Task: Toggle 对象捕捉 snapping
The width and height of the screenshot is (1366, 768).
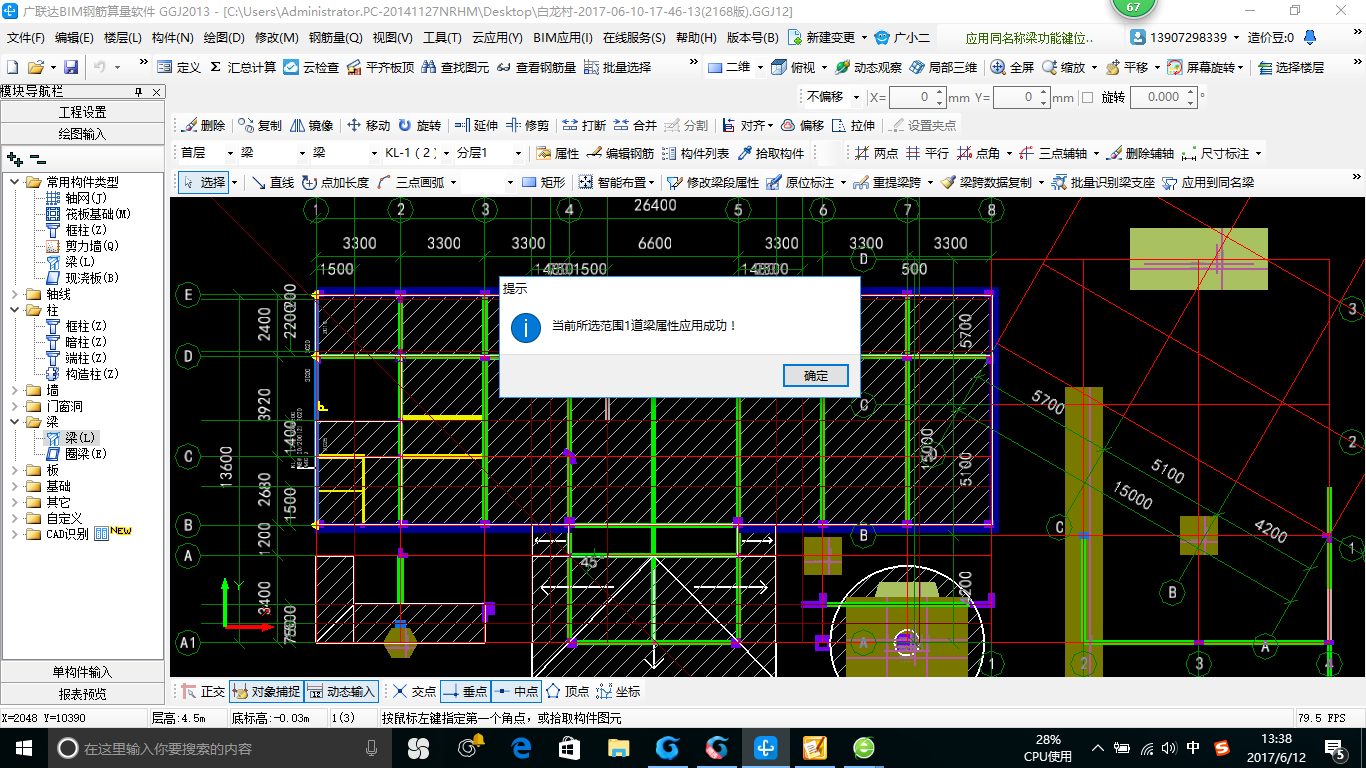Action: click(266, 691)
